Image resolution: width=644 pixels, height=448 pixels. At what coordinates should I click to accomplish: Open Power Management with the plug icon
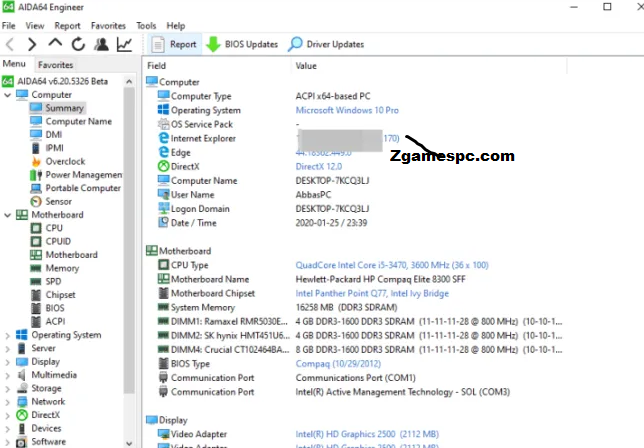(x=36, y=175)
